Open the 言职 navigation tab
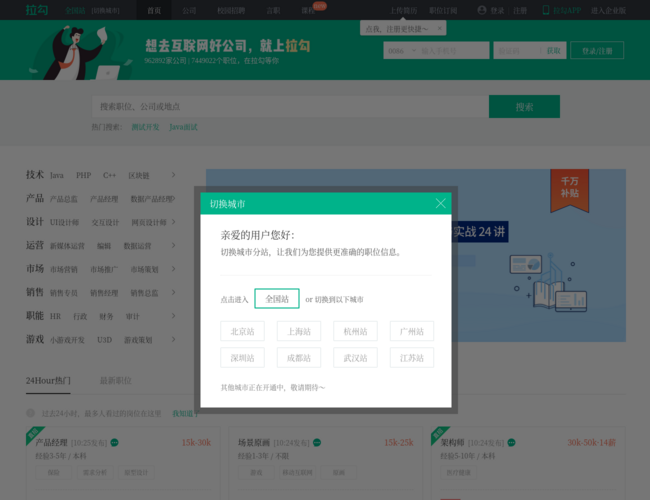 point(273,10)
